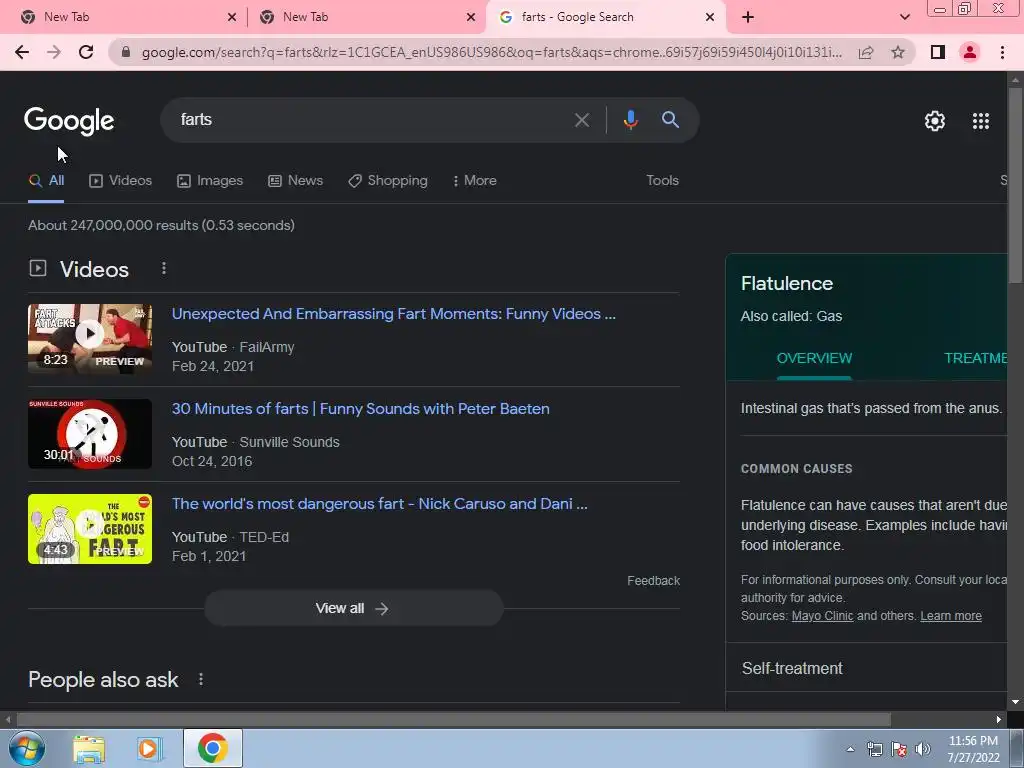Open Windows Explorer from the taskbar
This screenshot has width=1024, height=768.
89,749
